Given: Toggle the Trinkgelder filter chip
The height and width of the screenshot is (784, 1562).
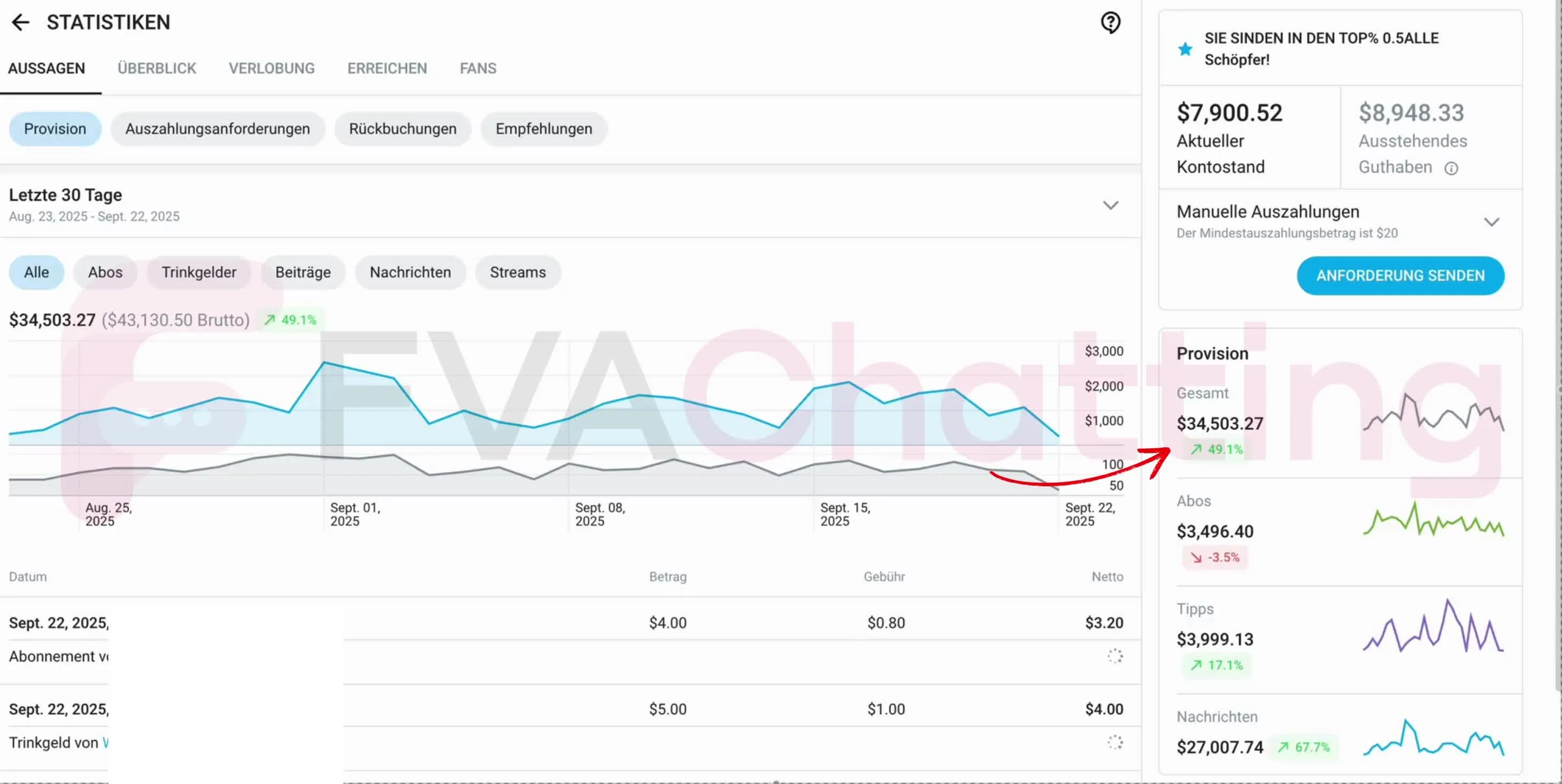Looking at the screenshot, I should 199,272.
